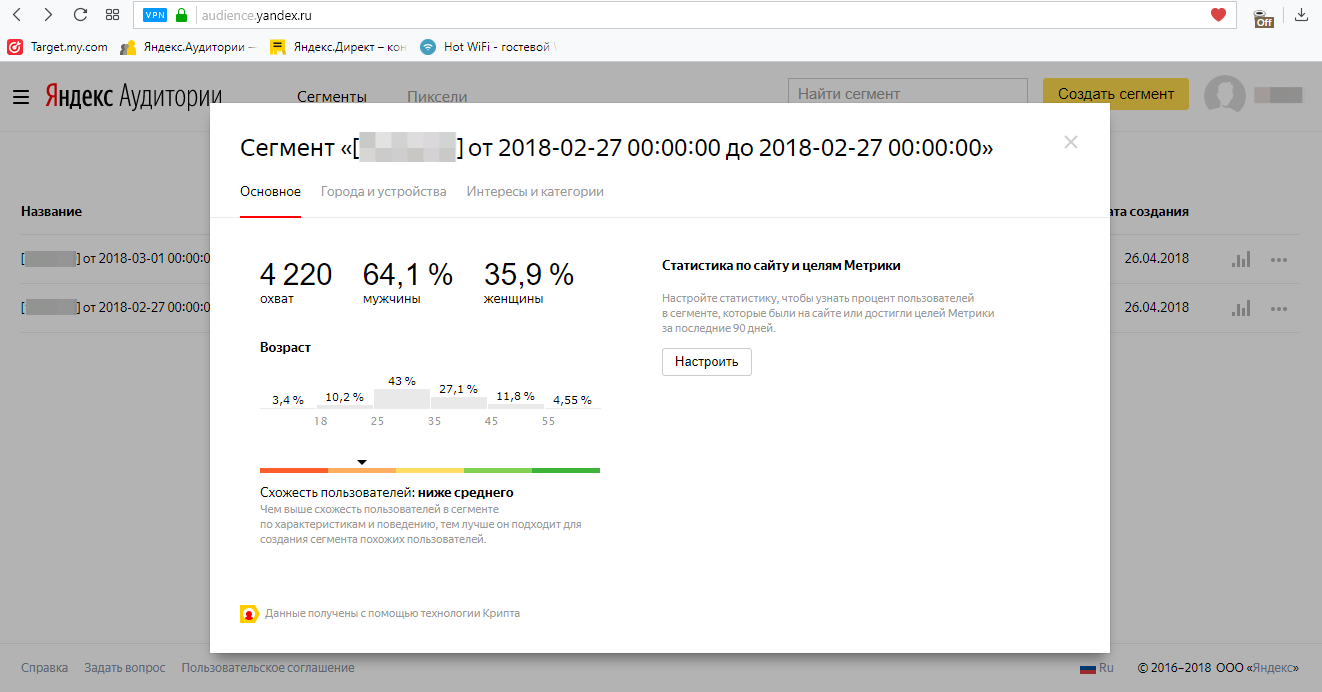Click the Крипта technology icon
The height and width of the screenshot is (692, 1322).
pos(249,614)
